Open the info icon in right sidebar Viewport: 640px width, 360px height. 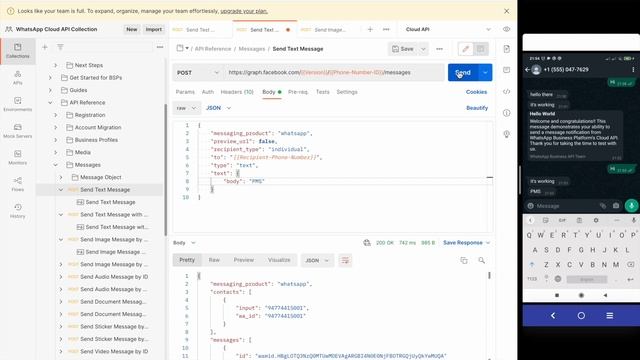(507, 113)
